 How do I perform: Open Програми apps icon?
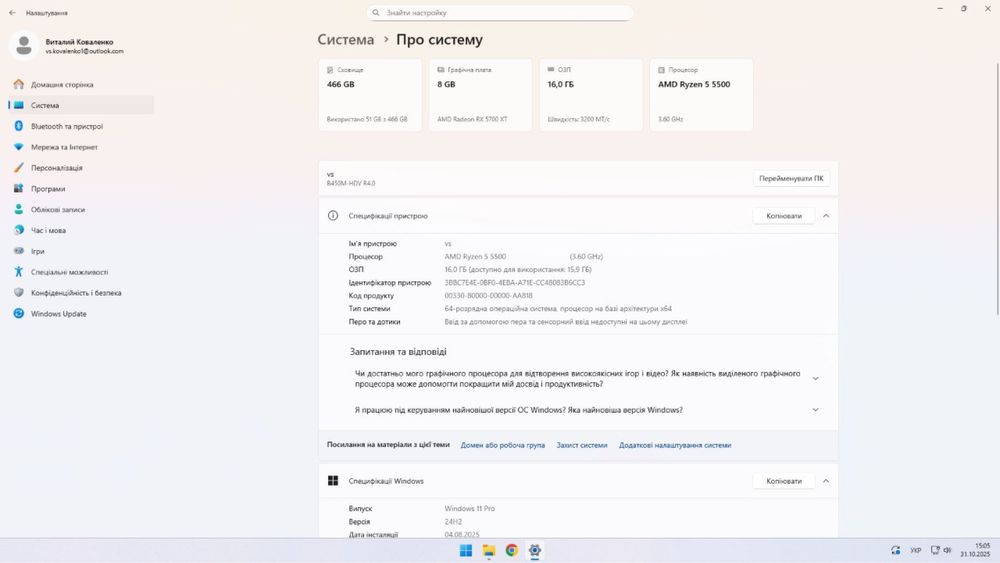[x=18, y=189]
